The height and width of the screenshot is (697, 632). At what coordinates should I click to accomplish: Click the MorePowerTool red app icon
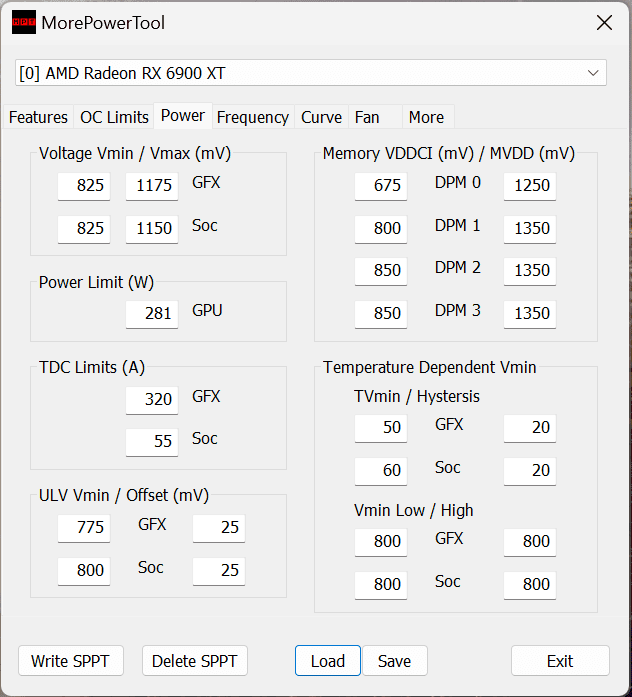pyautogui.click(x=24, y=22)
